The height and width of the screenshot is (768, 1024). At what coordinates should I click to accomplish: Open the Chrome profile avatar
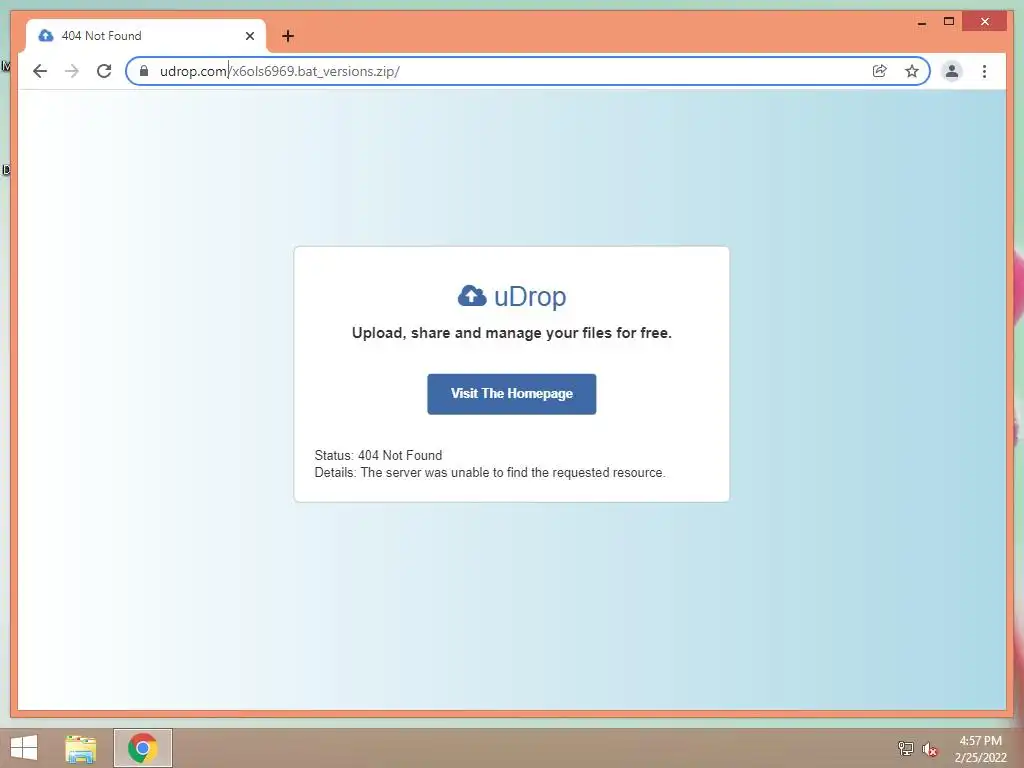click(x=952, y=71)
